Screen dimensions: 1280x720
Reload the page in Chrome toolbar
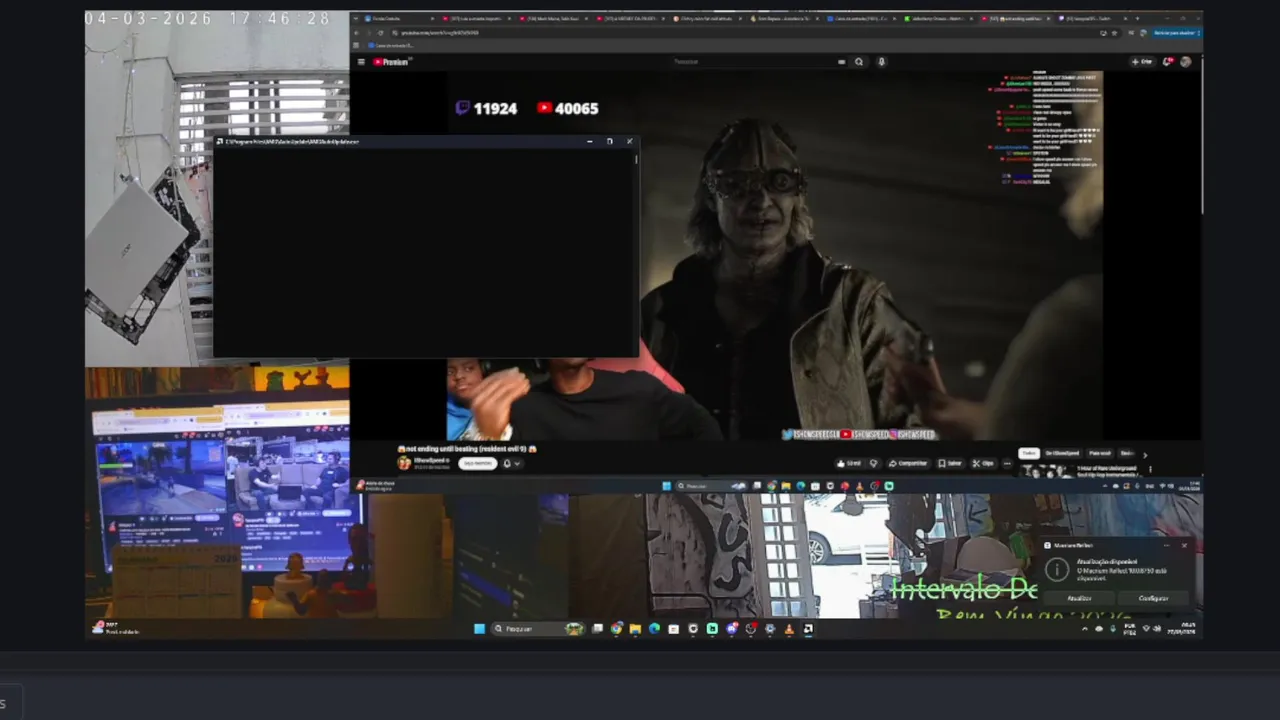(x=380, y=33)
